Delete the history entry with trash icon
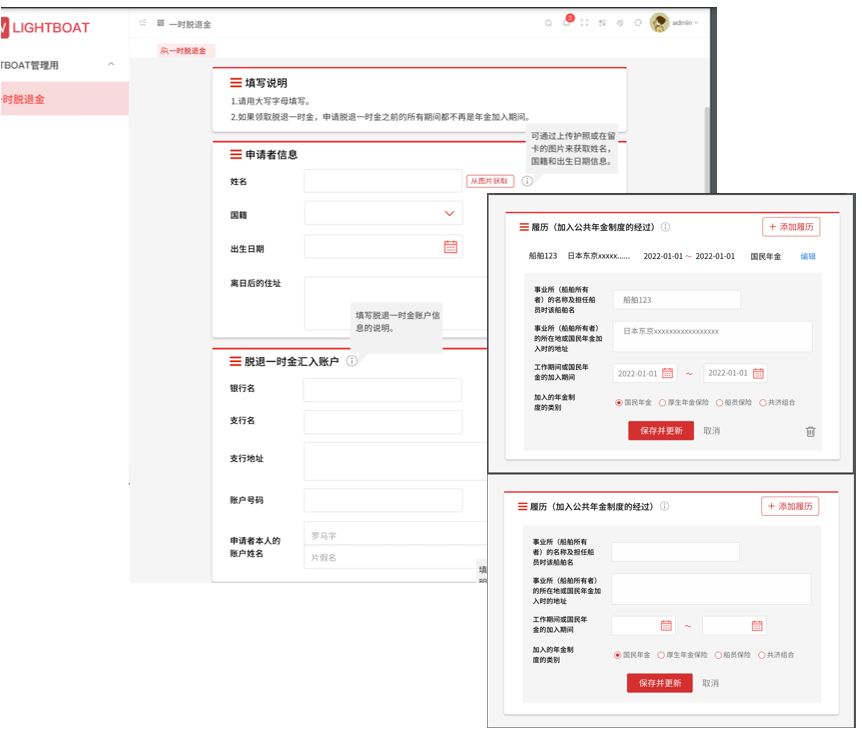This screenshot has height=730, width=862. tap(810, 431)
